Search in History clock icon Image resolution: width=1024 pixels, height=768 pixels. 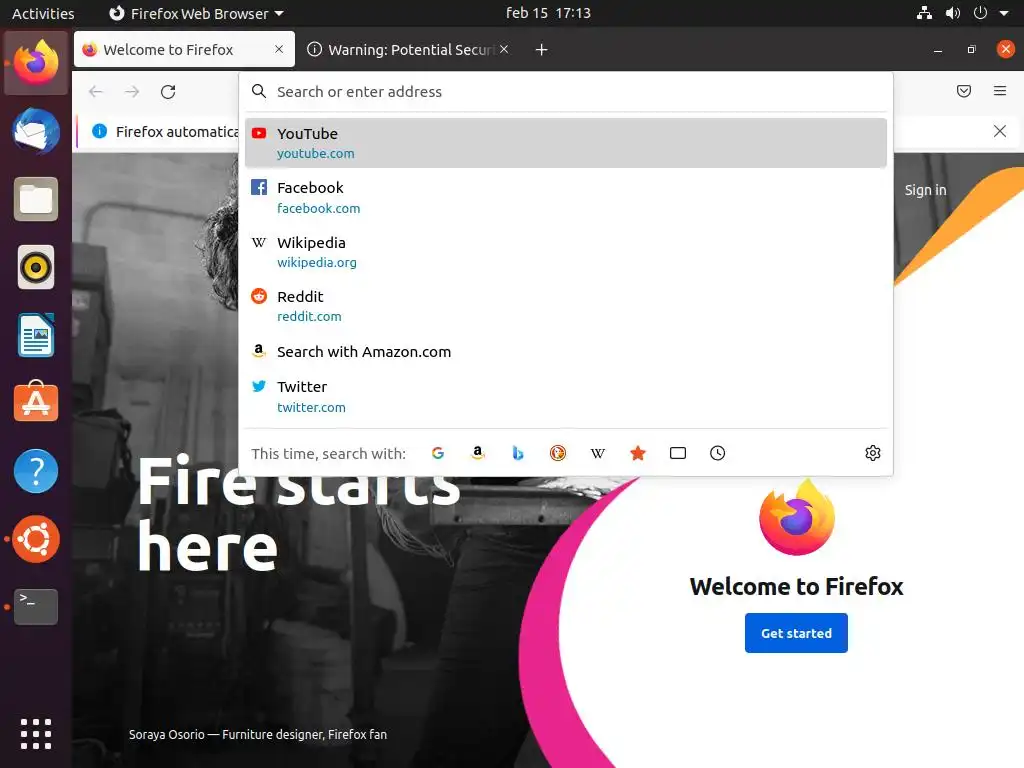718,453
